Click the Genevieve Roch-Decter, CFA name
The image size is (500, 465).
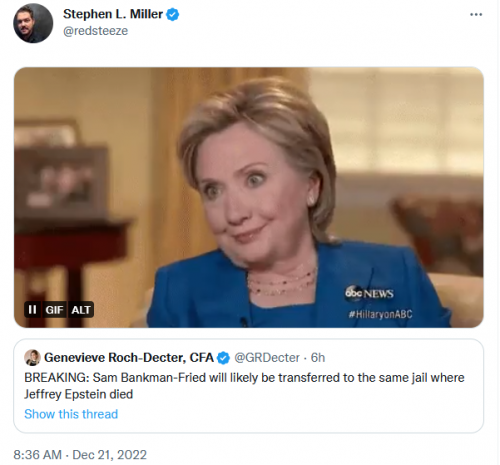129,358
